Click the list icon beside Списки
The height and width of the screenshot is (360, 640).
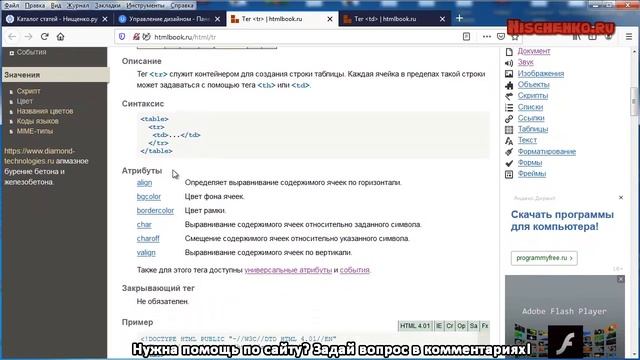click(x=509, y=107)
